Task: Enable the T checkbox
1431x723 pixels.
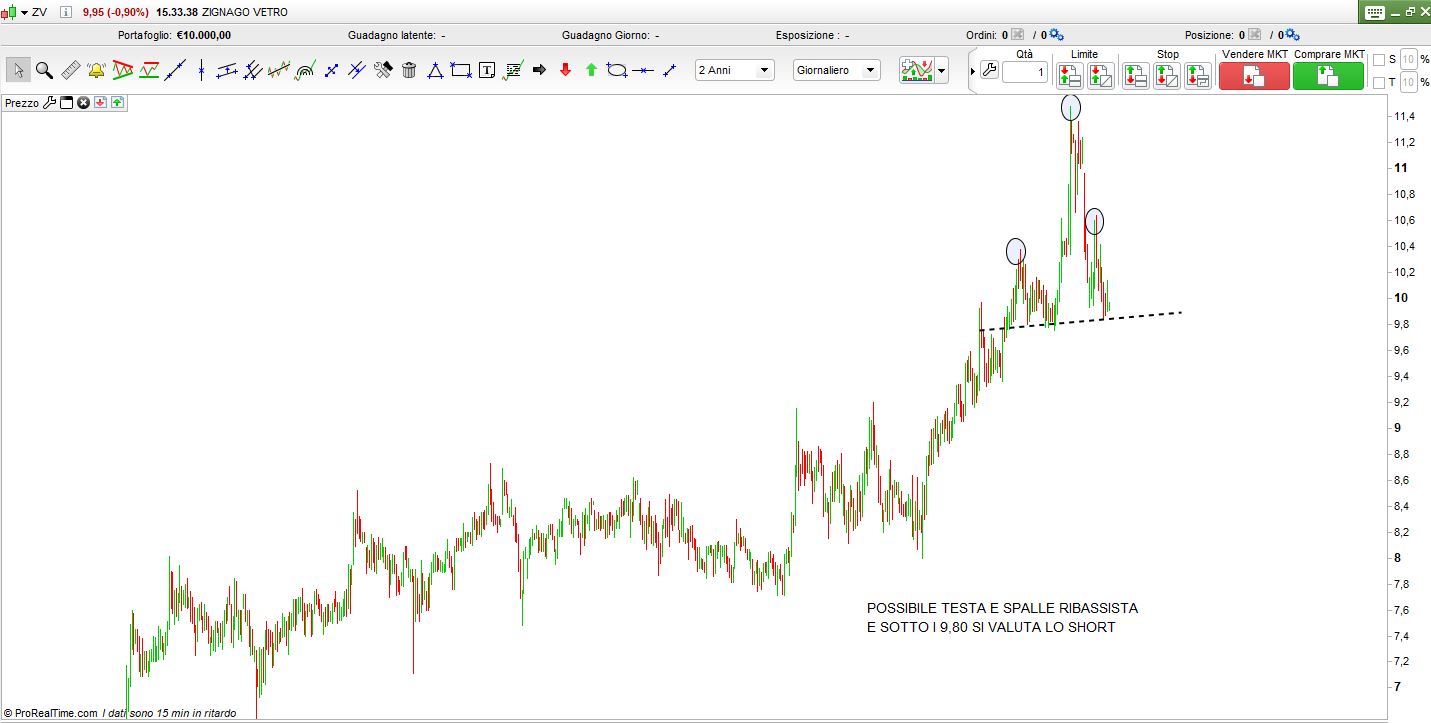Action: [1379, 82]
